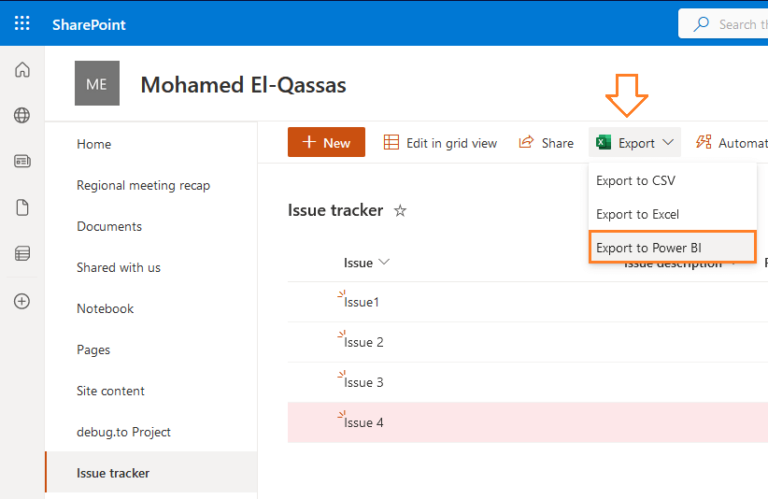
Task: Select Export to Power BI option
Action: click(648, 248)
